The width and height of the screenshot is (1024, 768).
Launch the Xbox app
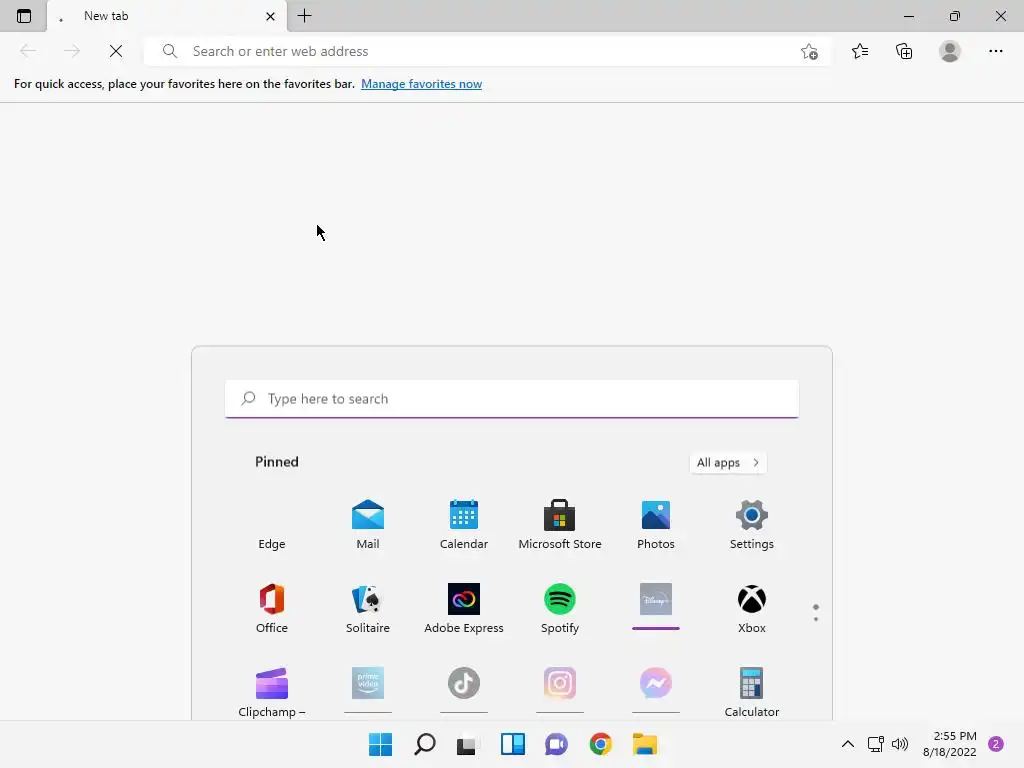(x=752, y=609)
